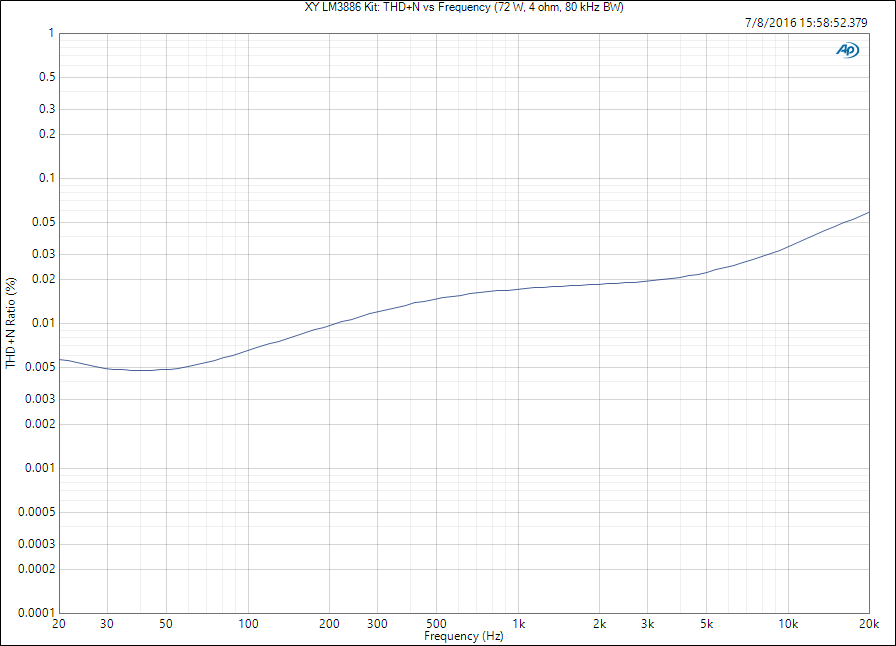Click the '30' frequency tick label

(x=107, y=624)
